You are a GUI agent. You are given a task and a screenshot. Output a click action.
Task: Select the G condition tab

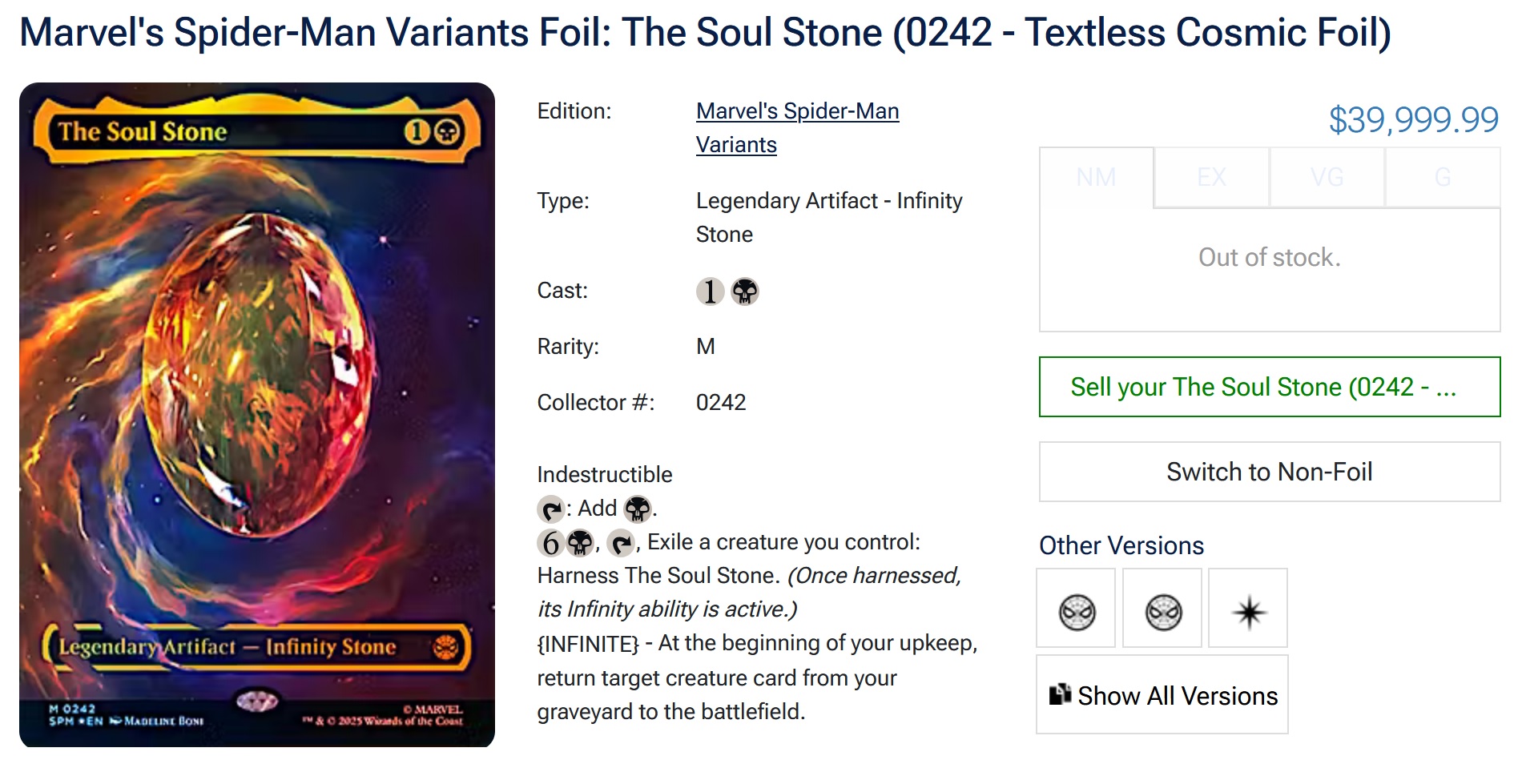pyautogui.click(x=1442, y=177)
